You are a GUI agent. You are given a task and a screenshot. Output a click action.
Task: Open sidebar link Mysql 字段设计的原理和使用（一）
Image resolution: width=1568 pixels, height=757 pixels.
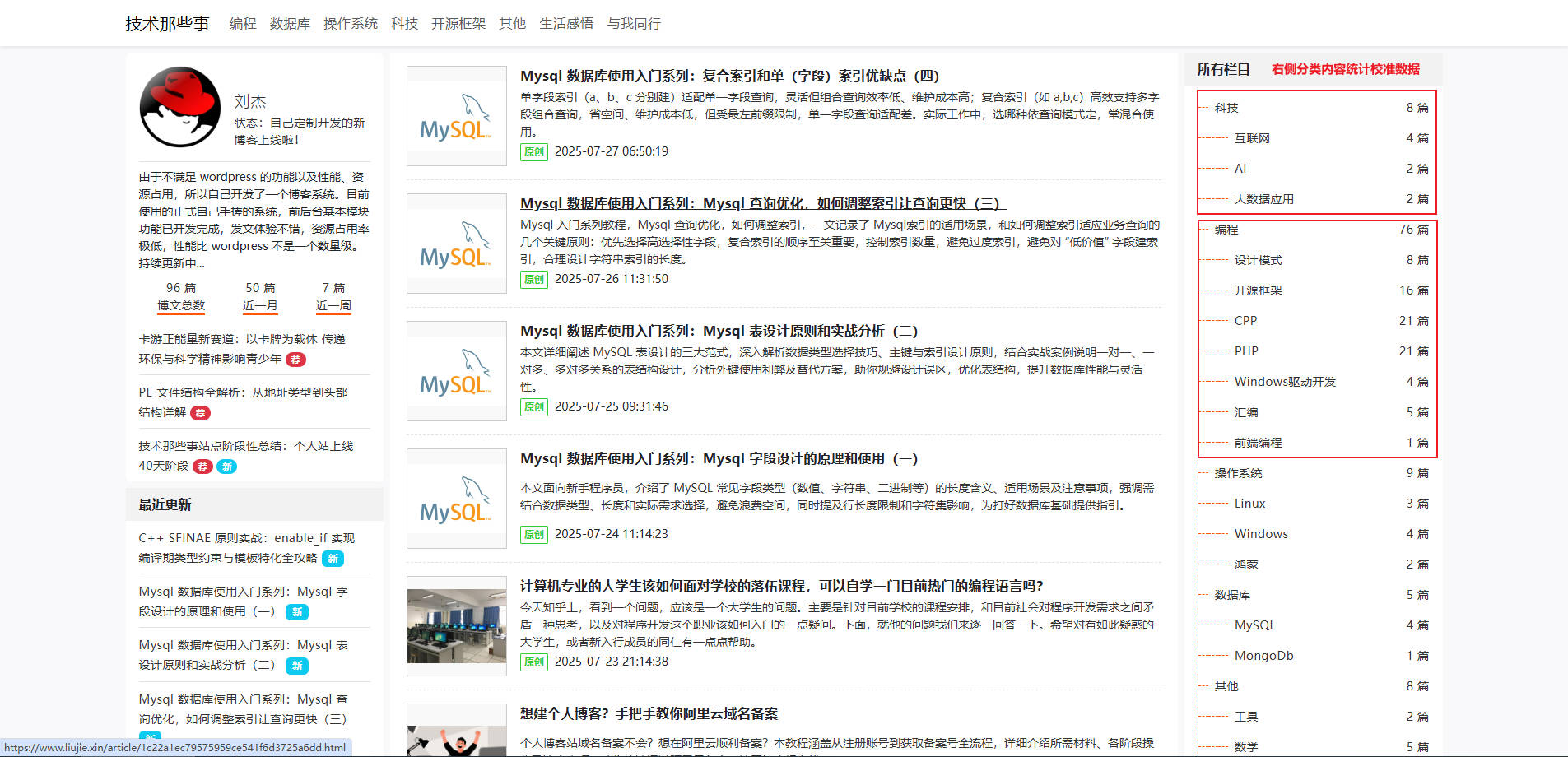pyautogui.click(x=243, y=601)
